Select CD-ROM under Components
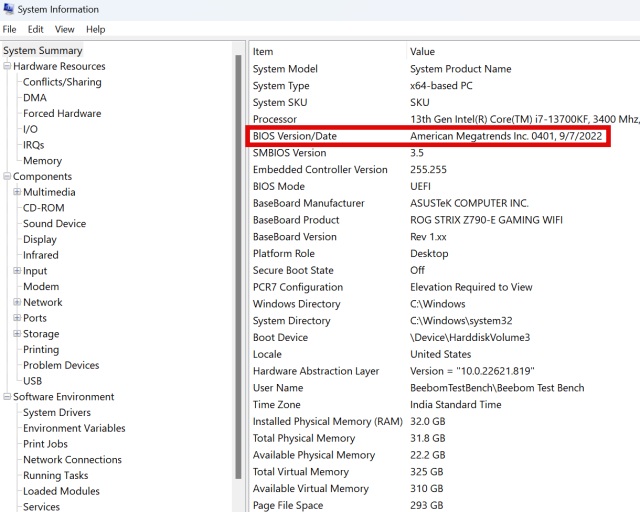 [44, 208]
